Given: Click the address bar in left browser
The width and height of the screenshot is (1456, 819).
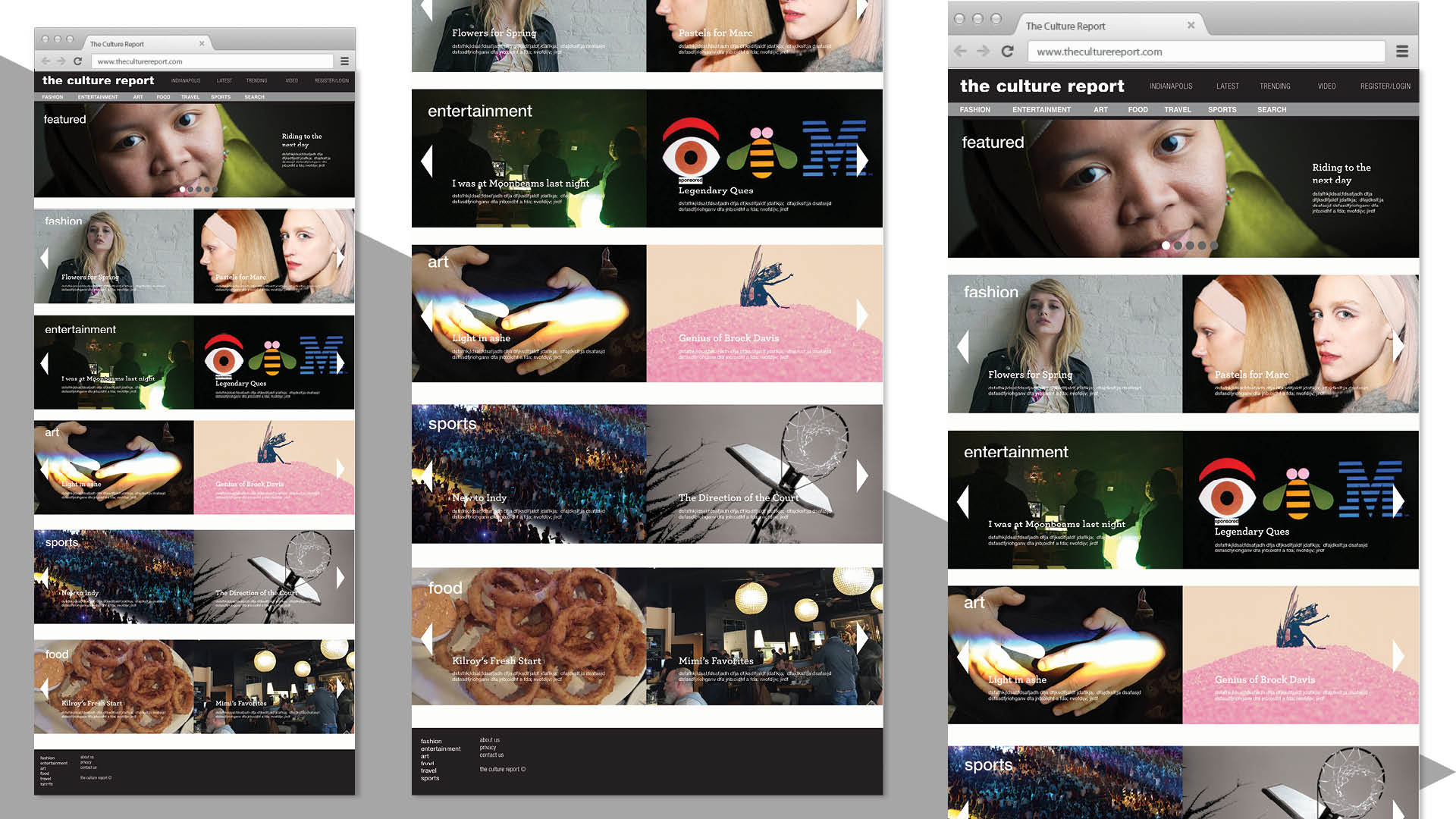Looking at the screenshot, I should pyautogui.click(x=212, y=61).
